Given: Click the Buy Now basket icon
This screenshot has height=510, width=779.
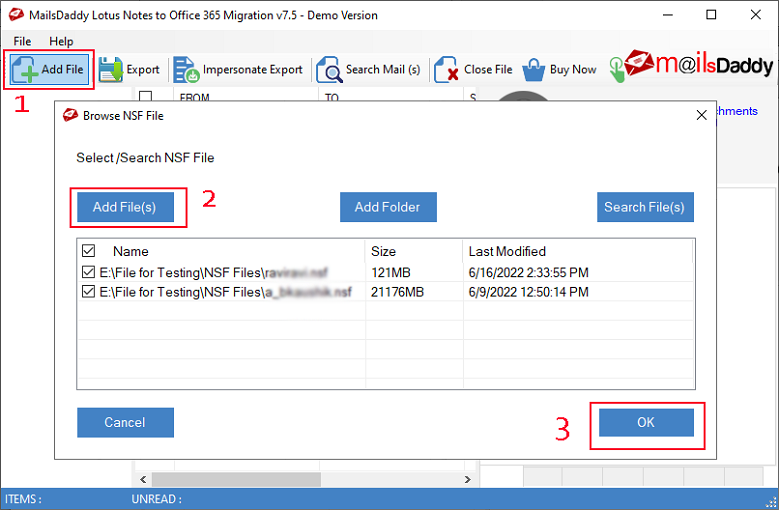Looking at the screenshot, I should (534, 70).
